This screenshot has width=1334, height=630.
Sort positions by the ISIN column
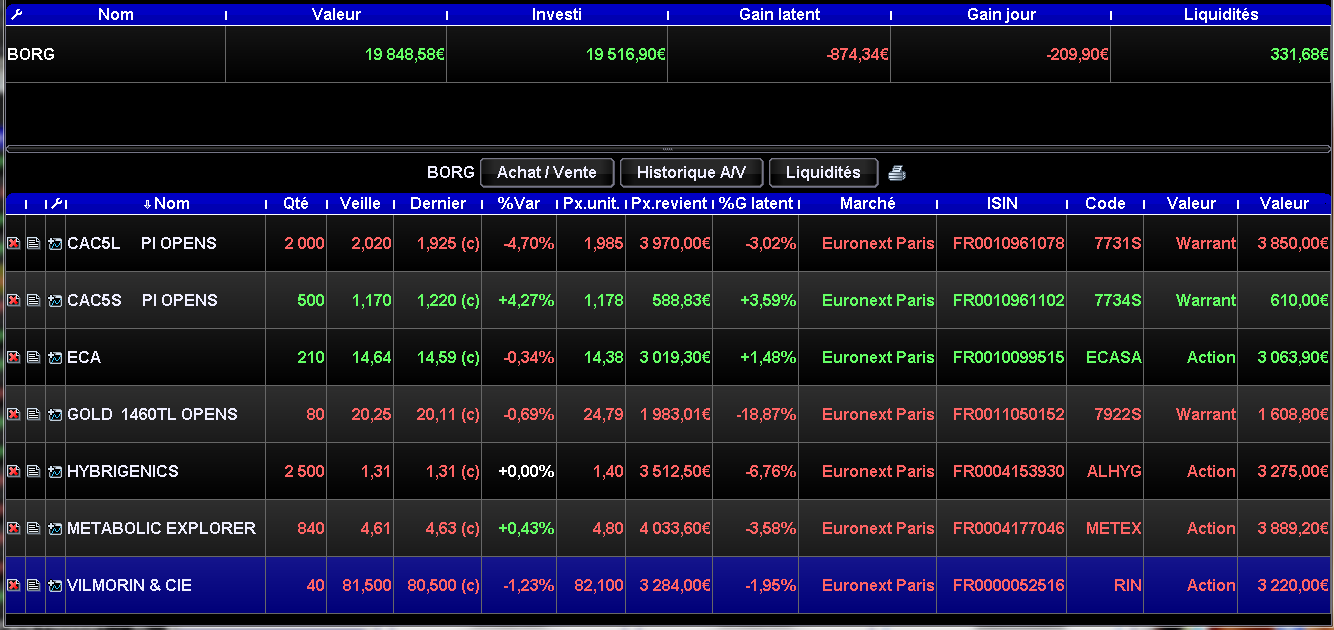click(x=1002, y=203)
